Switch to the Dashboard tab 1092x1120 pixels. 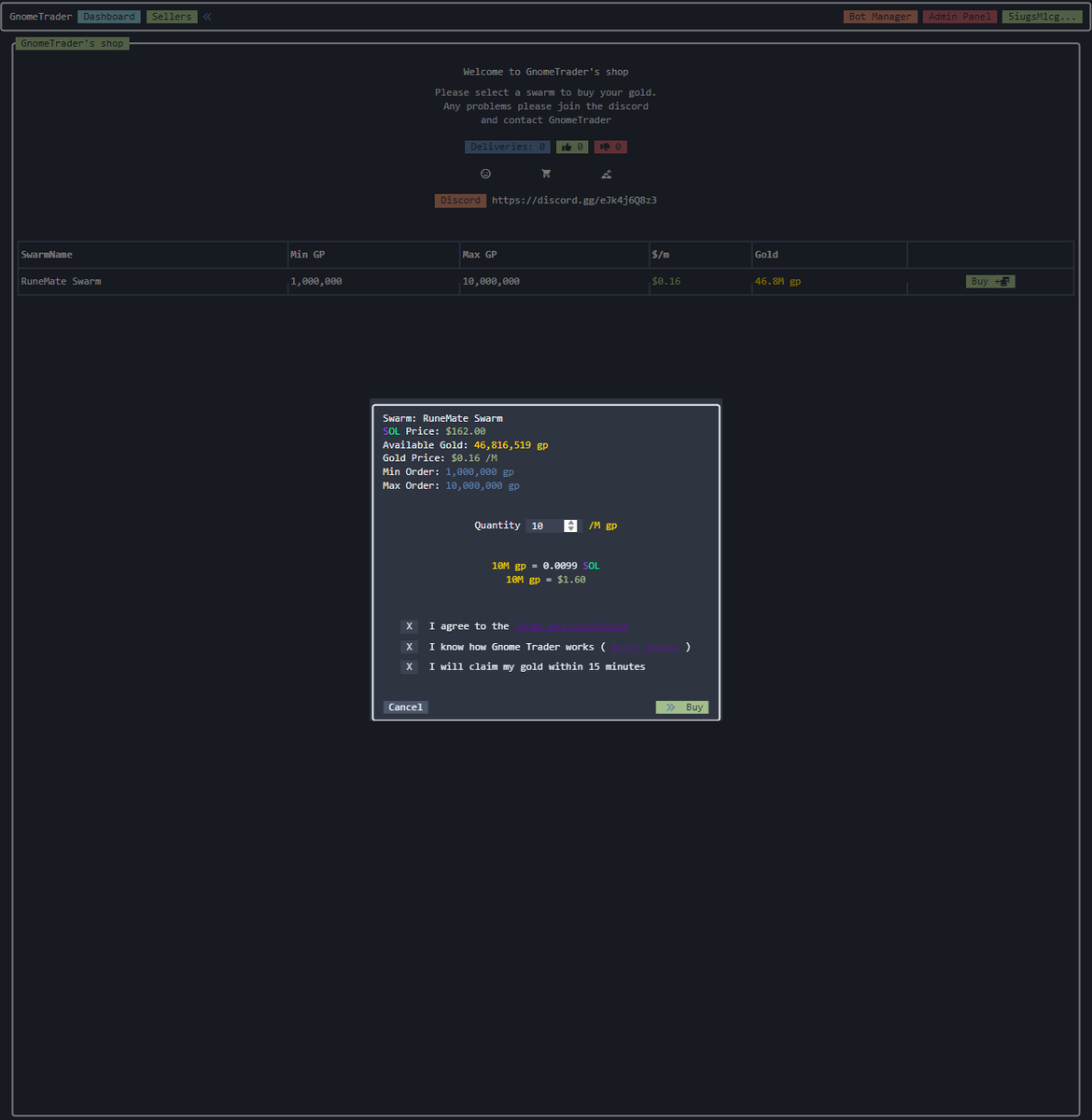108,16
